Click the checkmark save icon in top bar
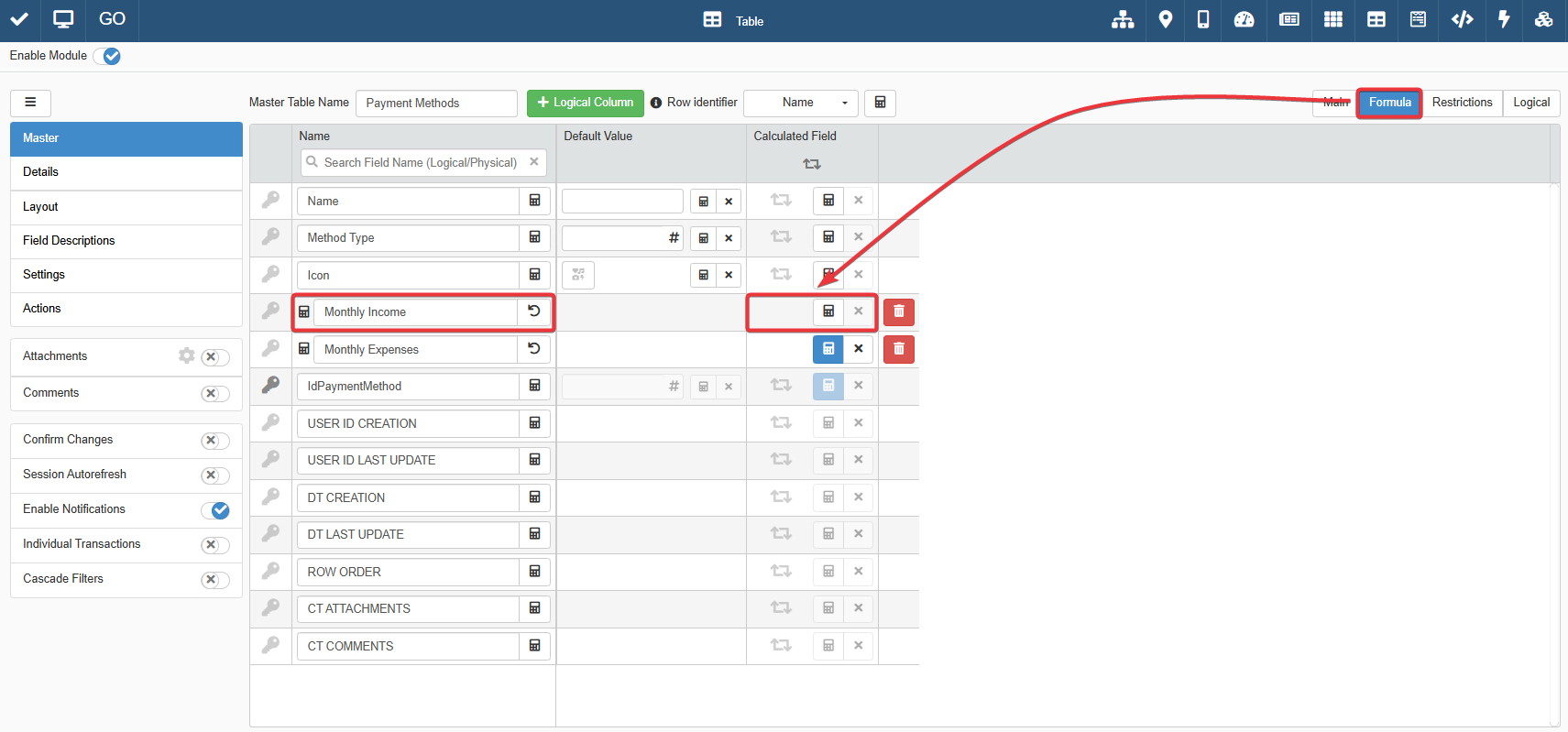 pyautogui.click(x=19, y=19)
